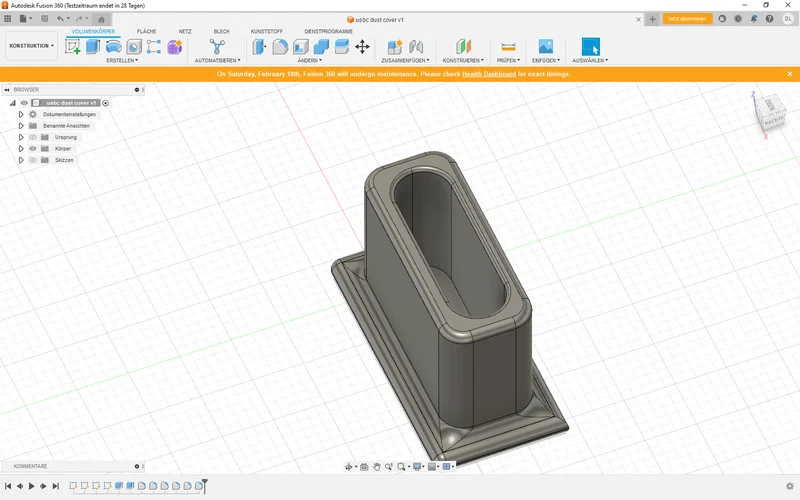The width and height of the screenshot is (800, 500).
Task: Open the notifications bell icon
Action: coord(754,19)
